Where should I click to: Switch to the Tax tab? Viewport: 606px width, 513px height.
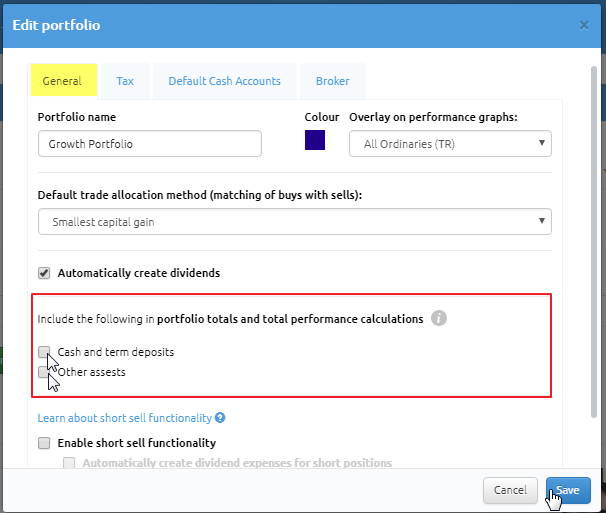pyautogui.click(x=125, y=81)
